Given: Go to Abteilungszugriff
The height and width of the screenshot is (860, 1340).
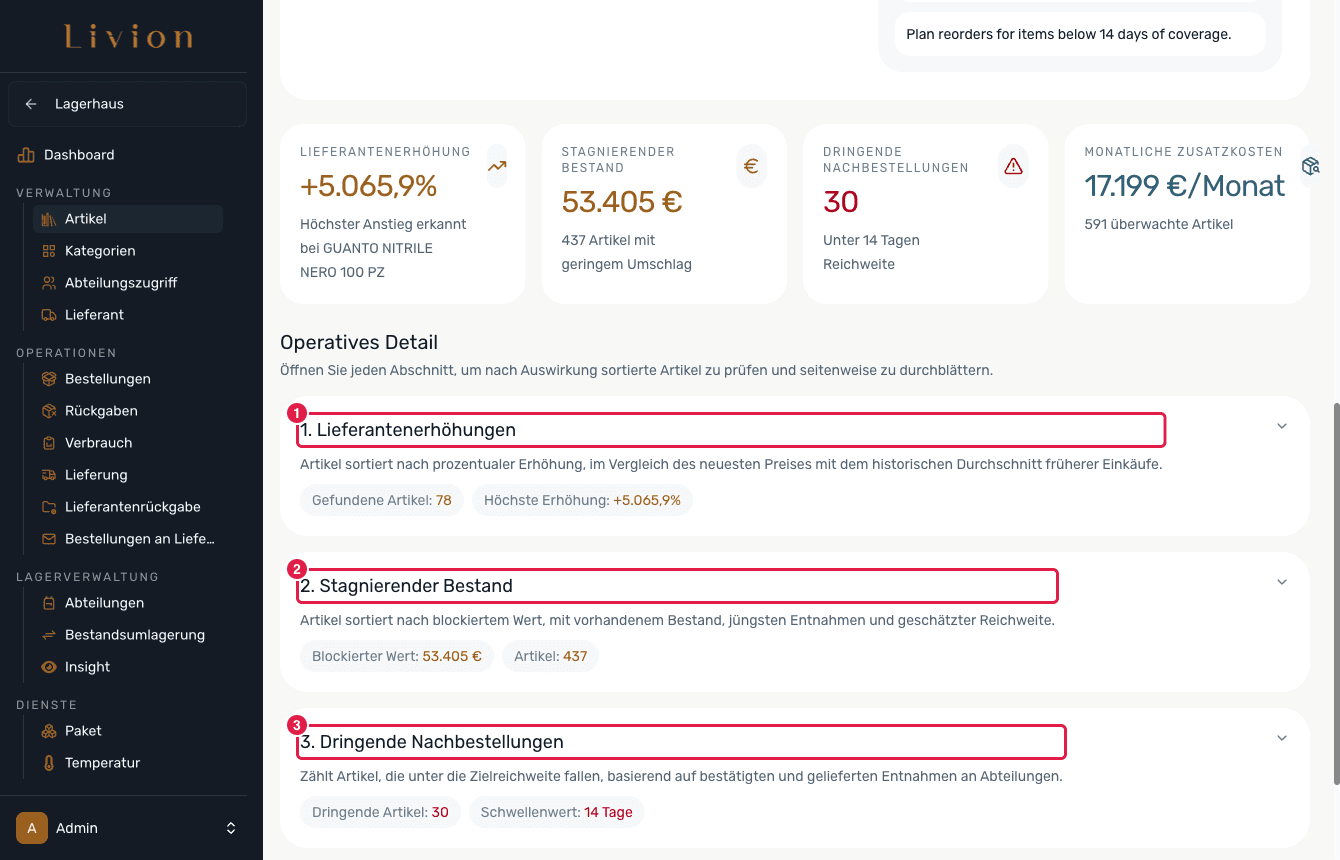Looking at the screenshot, I should [128, 283].
